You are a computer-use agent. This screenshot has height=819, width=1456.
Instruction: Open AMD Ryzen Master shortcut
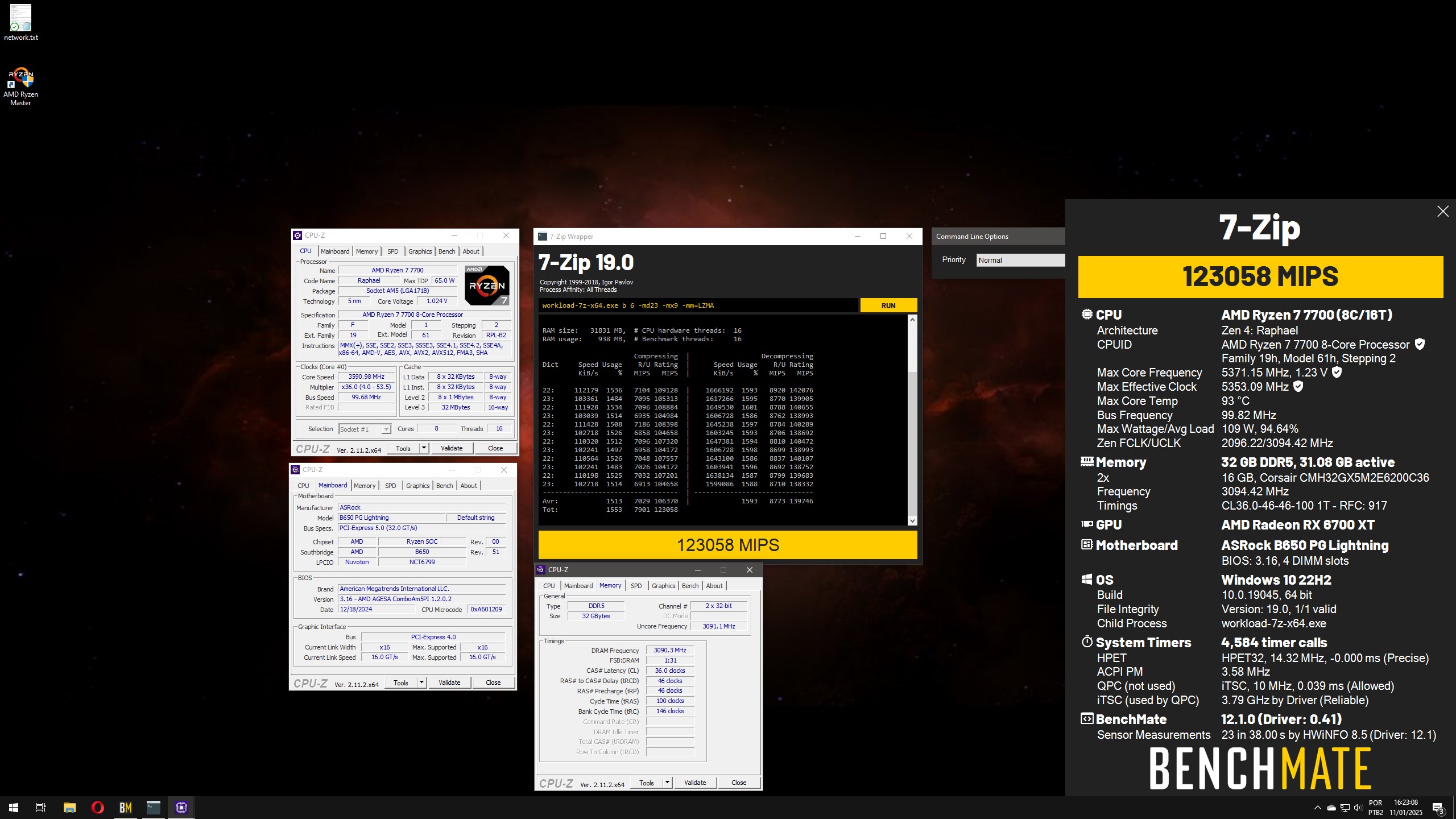[x=20, y=86]
